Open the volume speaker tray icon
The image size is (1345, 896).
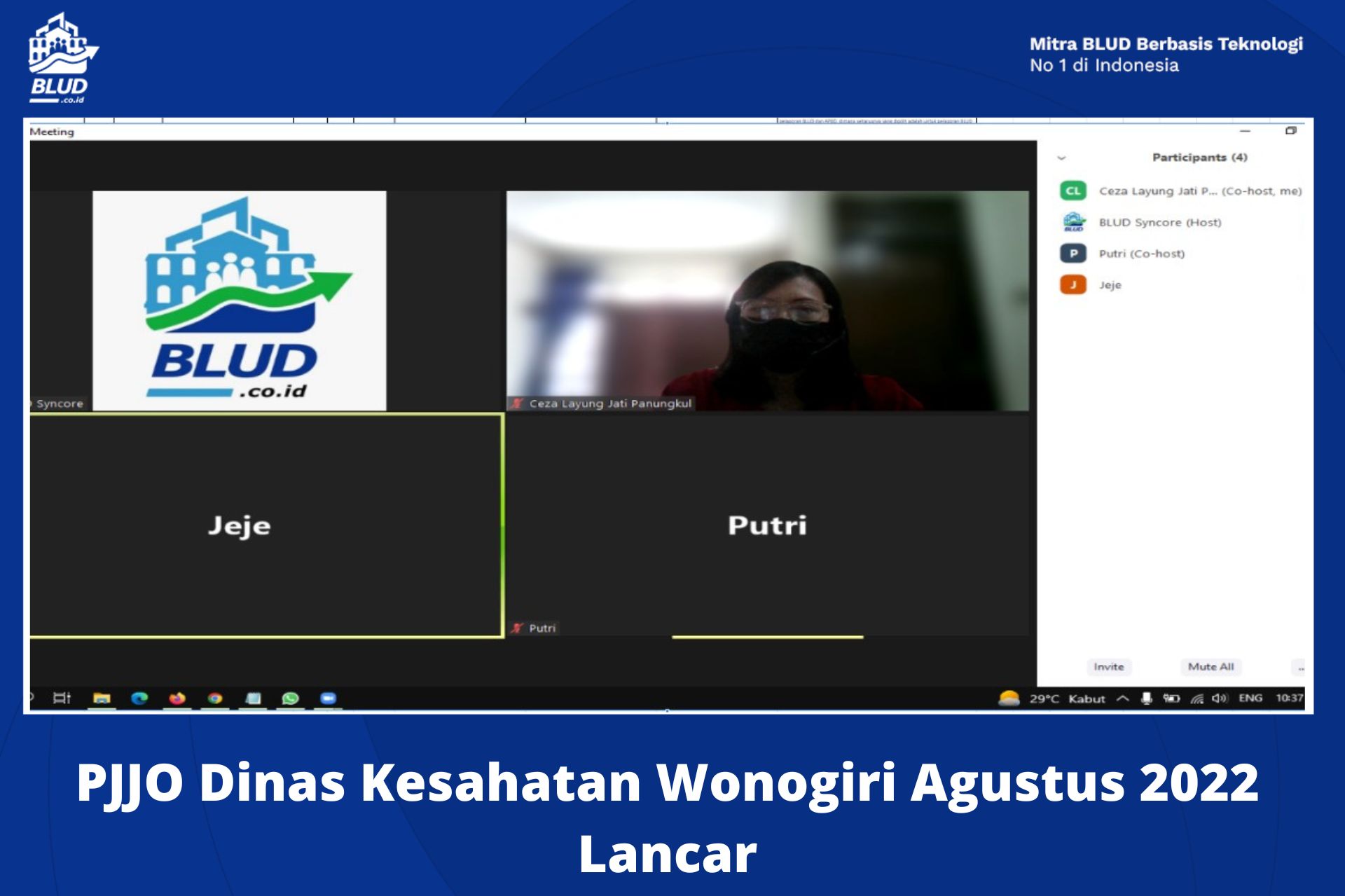(x=1219, y=698)
